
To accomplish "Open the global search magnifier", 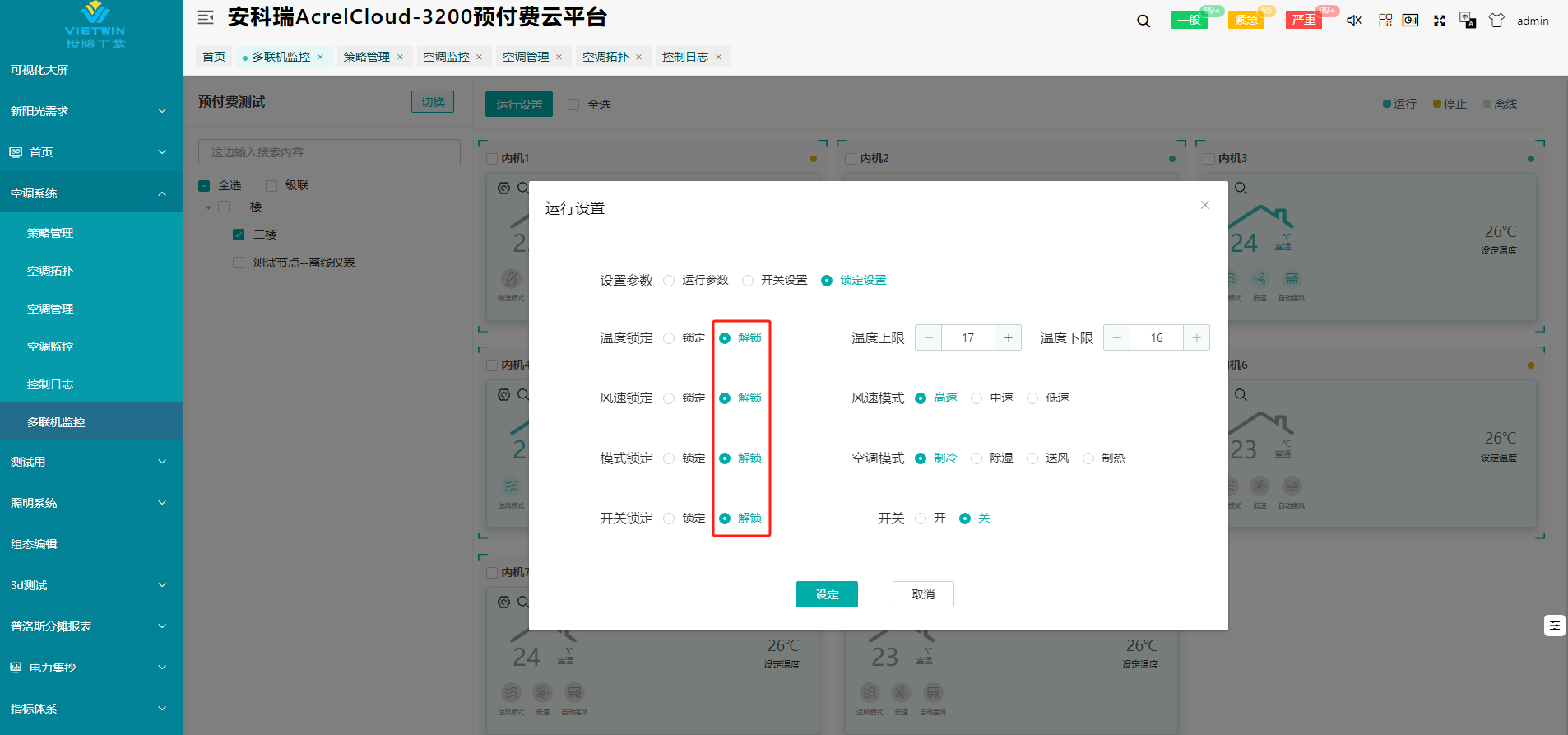I will [x=1144, y=21].
